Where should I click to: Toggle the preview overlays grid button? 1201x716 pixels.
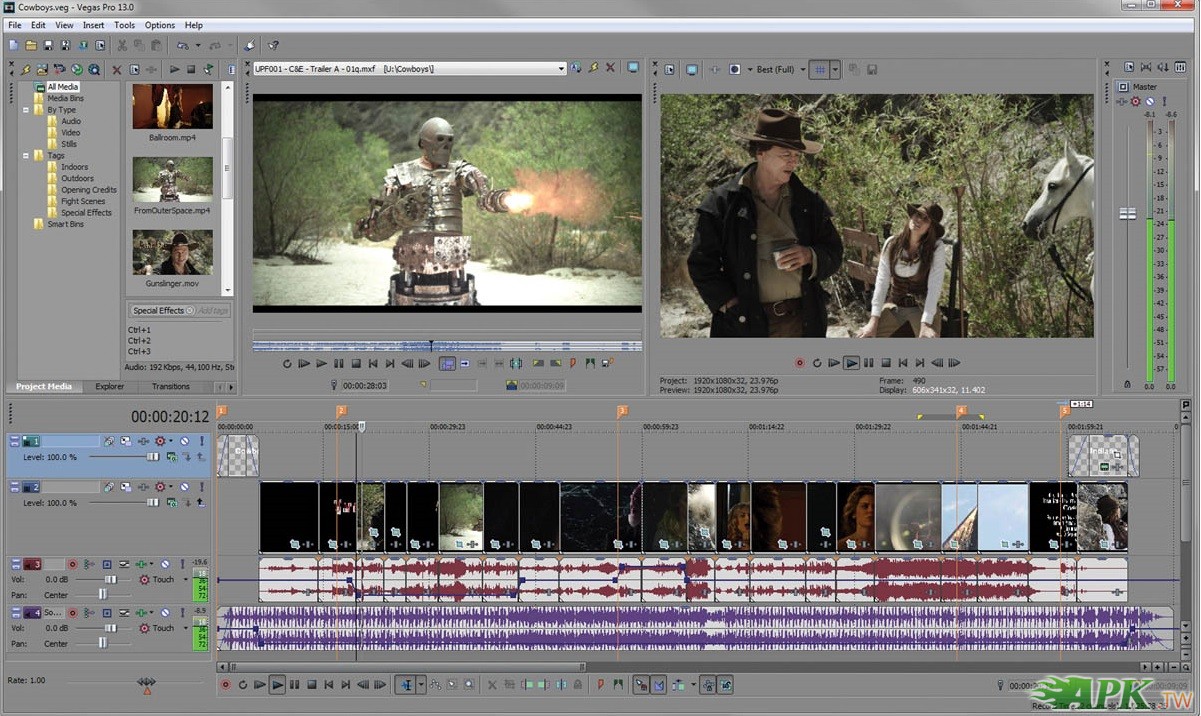point(819,69)
